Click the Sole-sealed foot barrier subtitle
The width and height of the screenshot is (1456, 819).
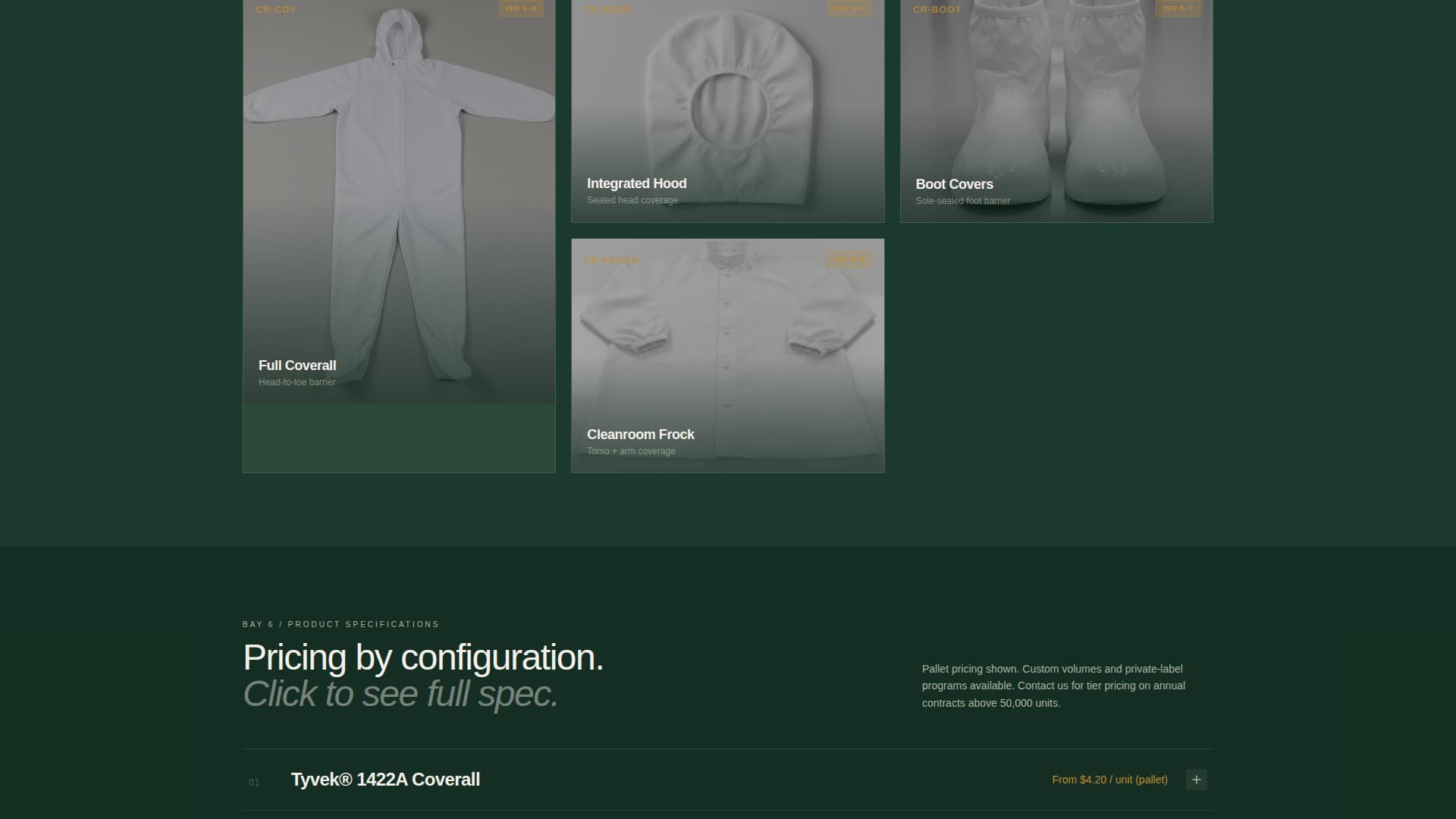963,201
